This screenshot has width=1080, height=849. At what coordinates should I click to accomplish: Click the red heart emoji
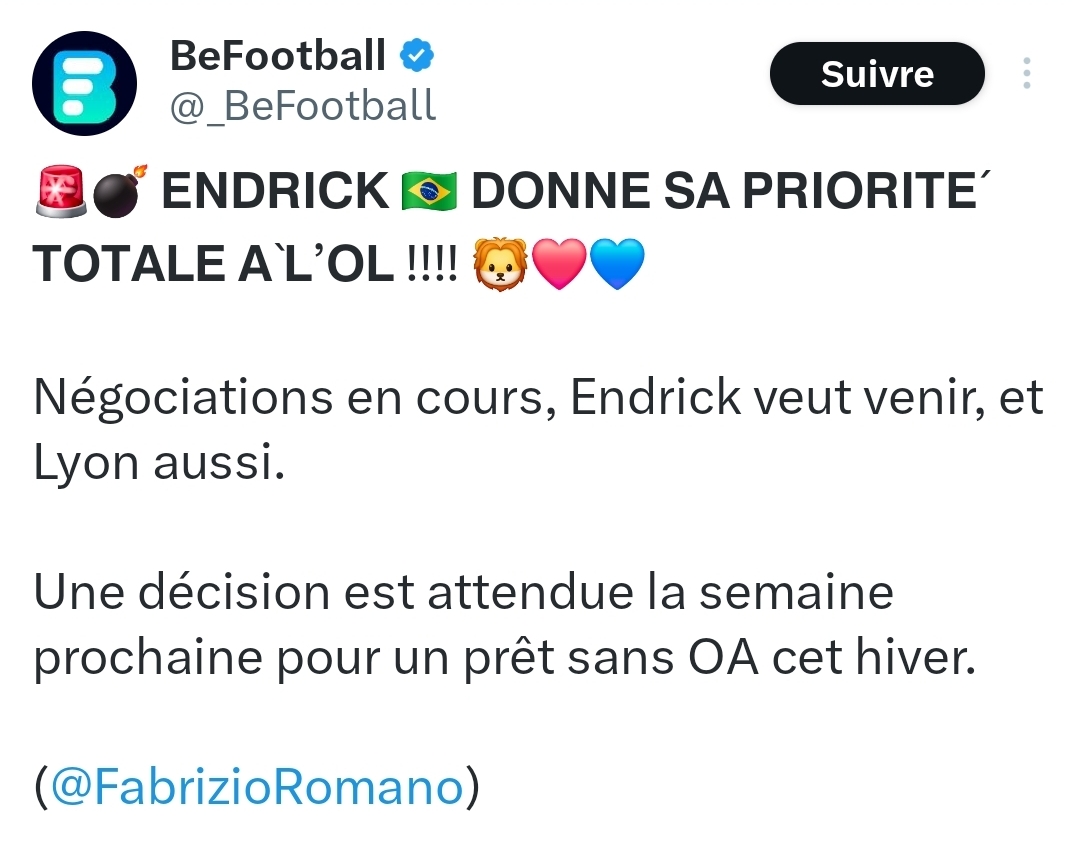(x=559, y=265)
